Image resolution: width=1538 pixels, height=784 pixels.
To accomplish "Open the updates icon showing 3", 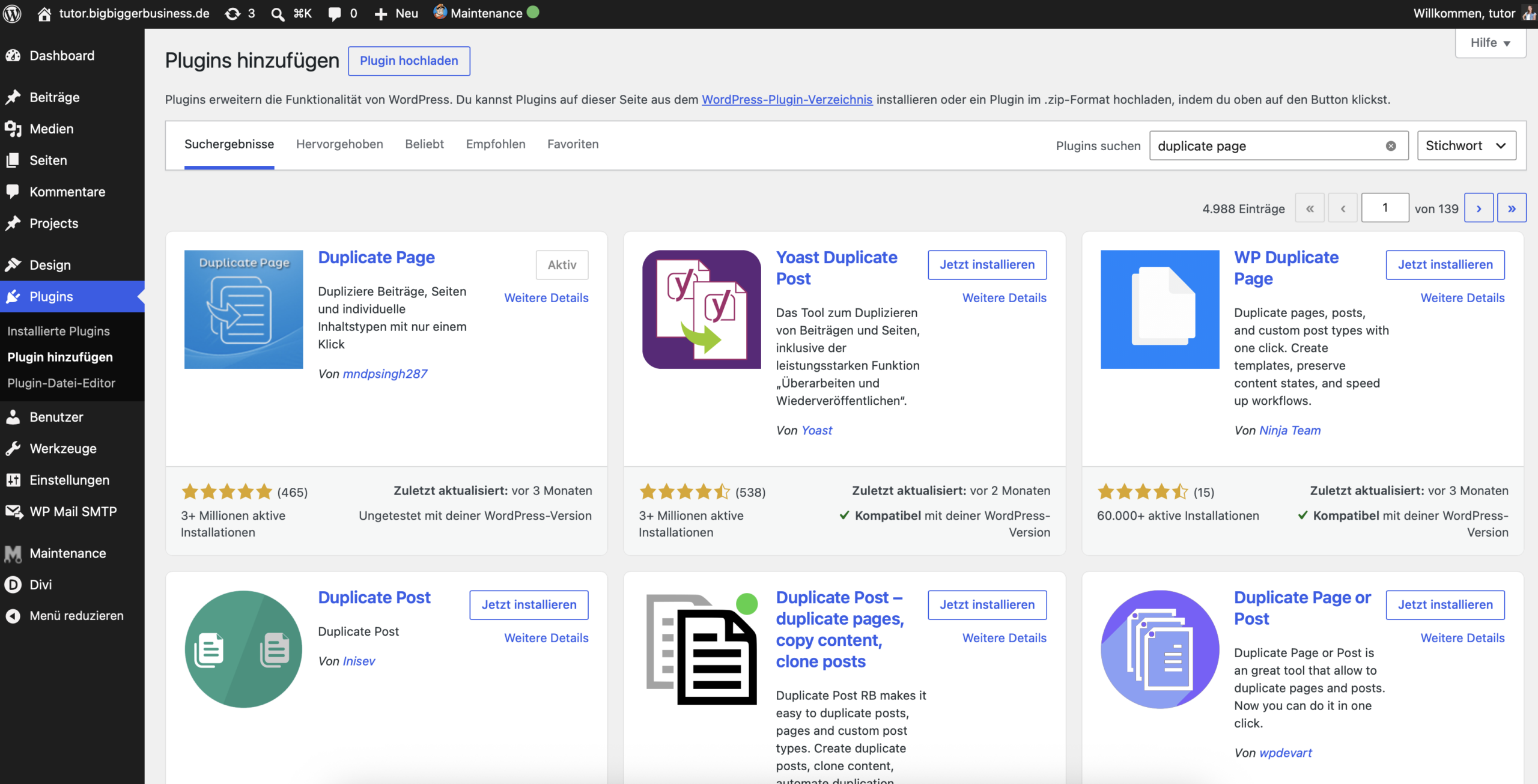I will pyautogui.click(x=240, y=13).
